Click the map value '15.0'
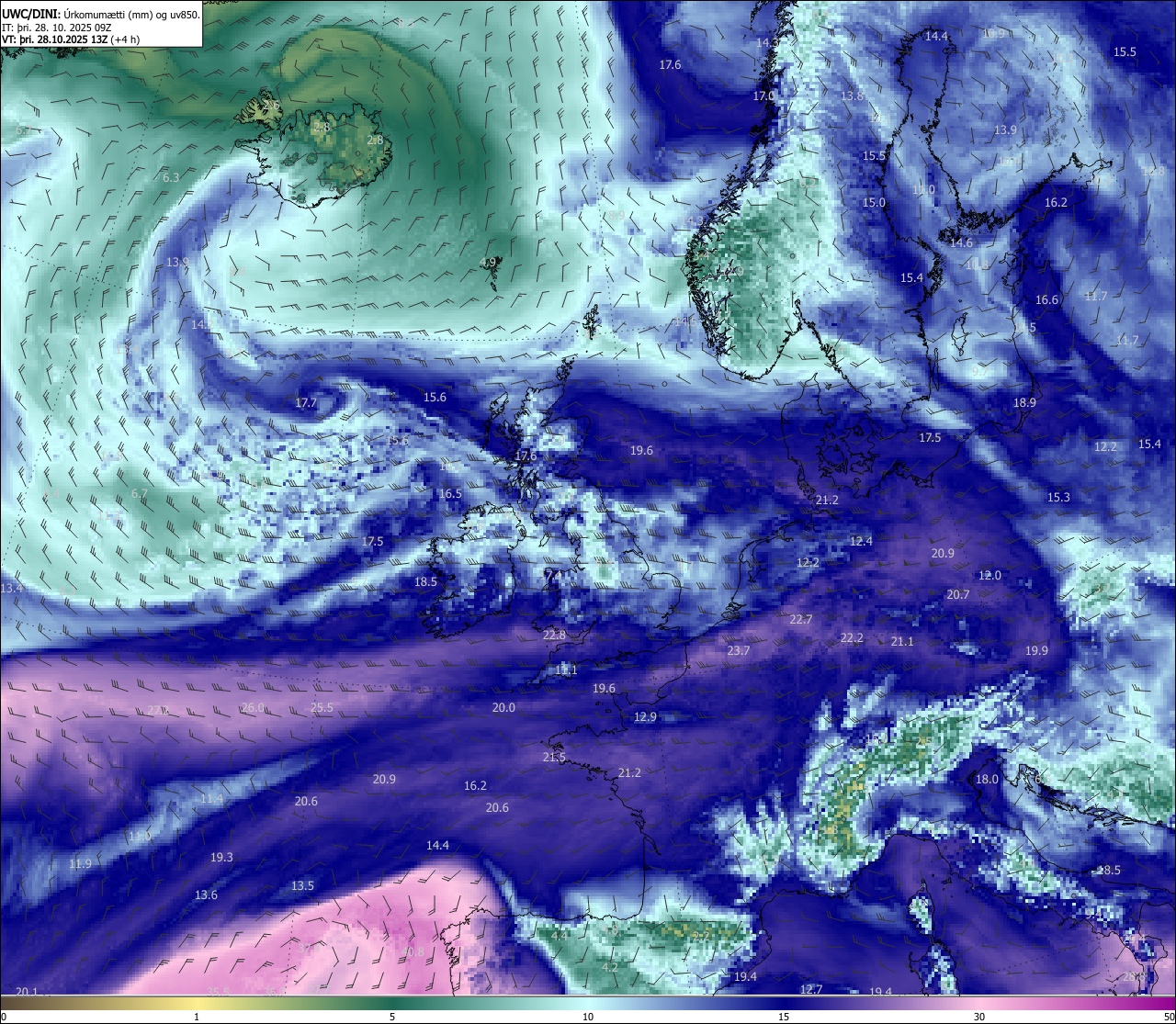 [874, 202]
